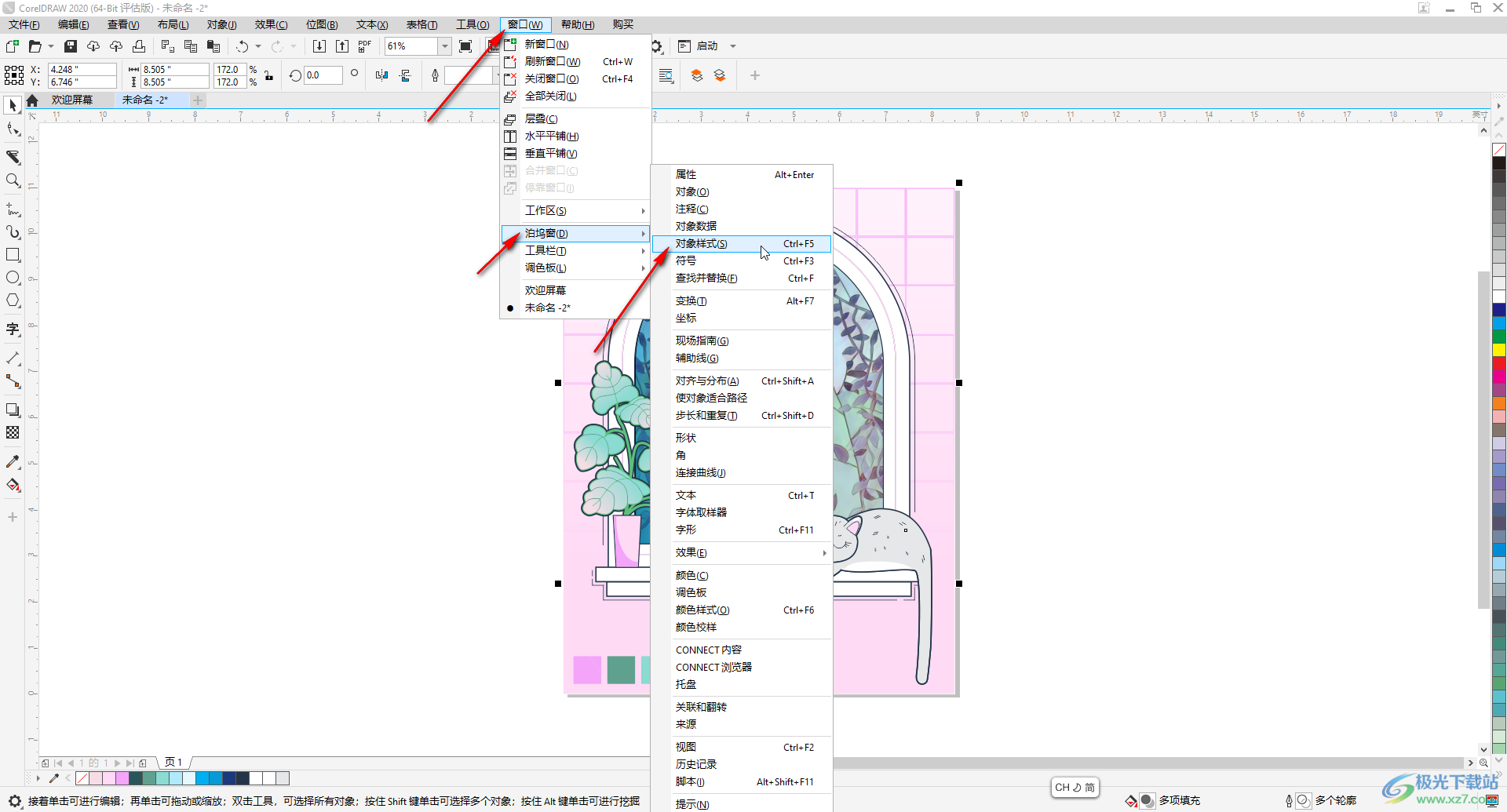Expand the 工作区(S) submenu
This screenshot has height=812, width=1507.
[575, 210]
